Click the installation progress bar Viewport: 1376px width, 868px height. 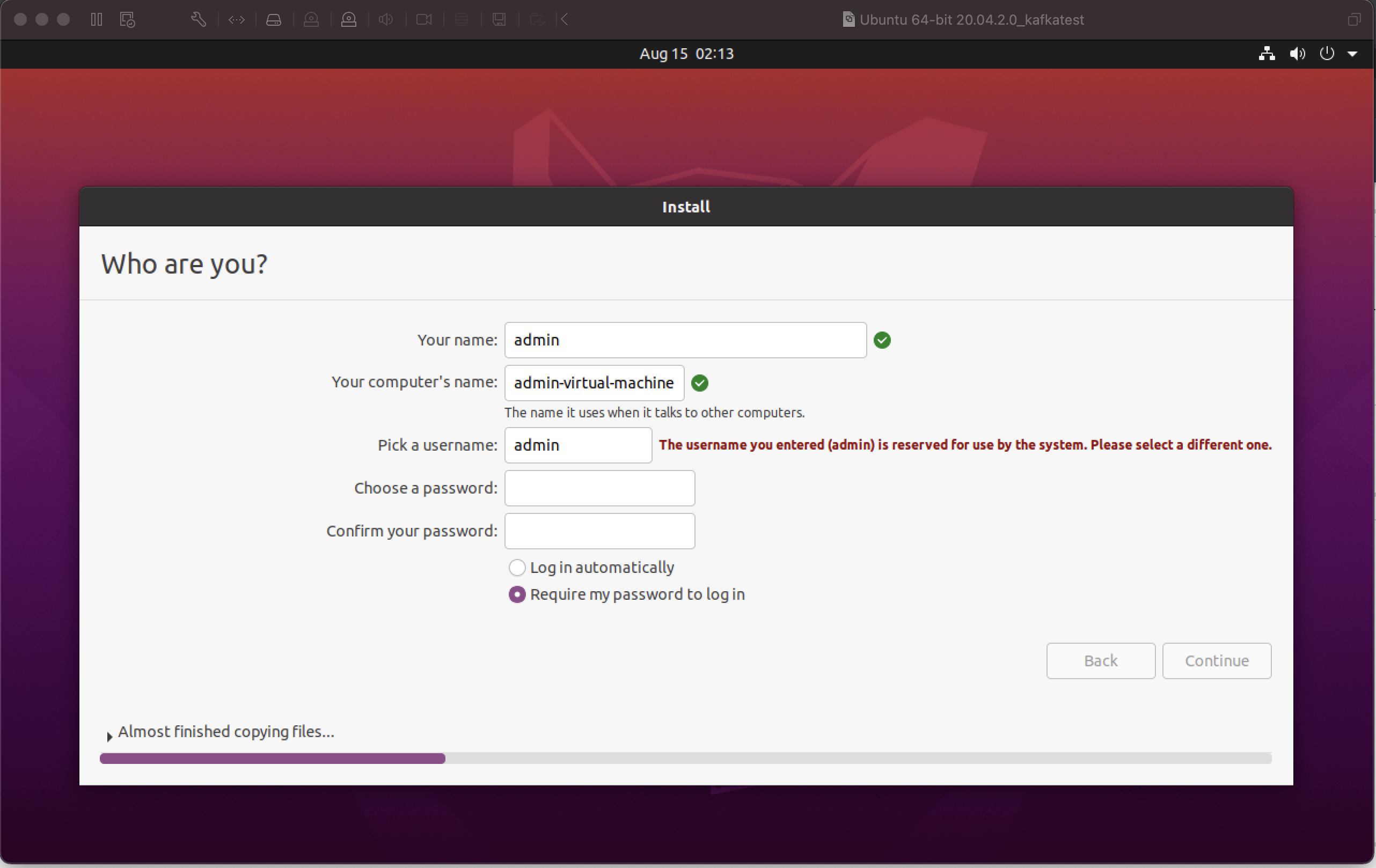click(685, 759)
